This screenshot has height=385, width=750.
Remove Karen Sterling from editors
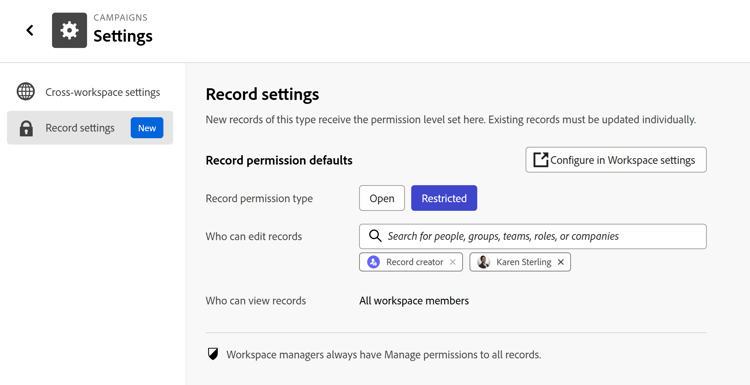tap(561, 262)
